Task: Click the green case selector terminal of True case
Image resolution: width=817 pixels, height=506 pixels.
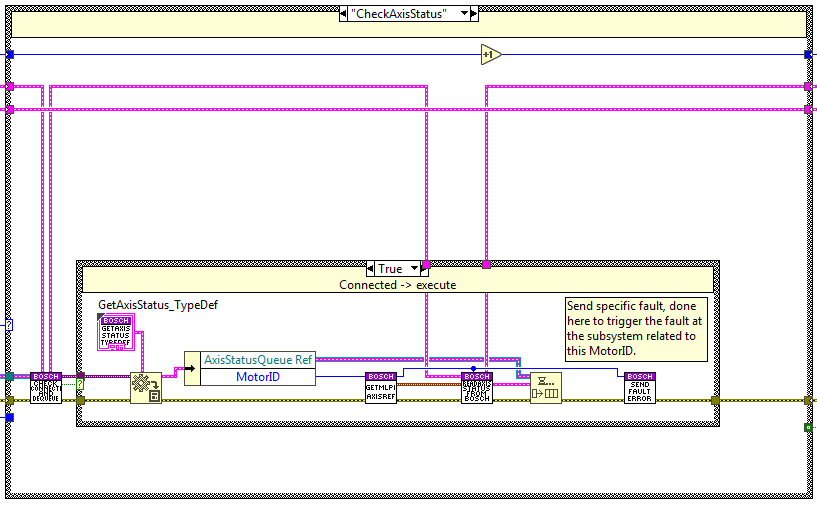Action: click(x=80, y=385)
